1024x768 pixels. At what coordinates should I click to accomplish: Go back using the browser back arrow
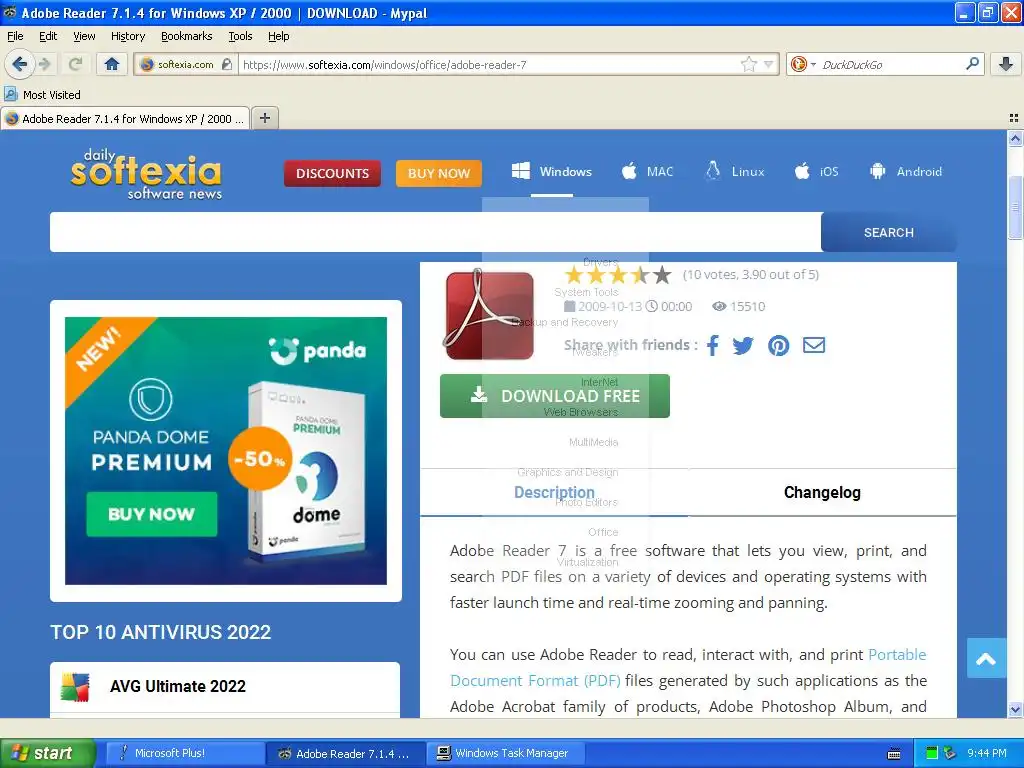tap(20, 64)
